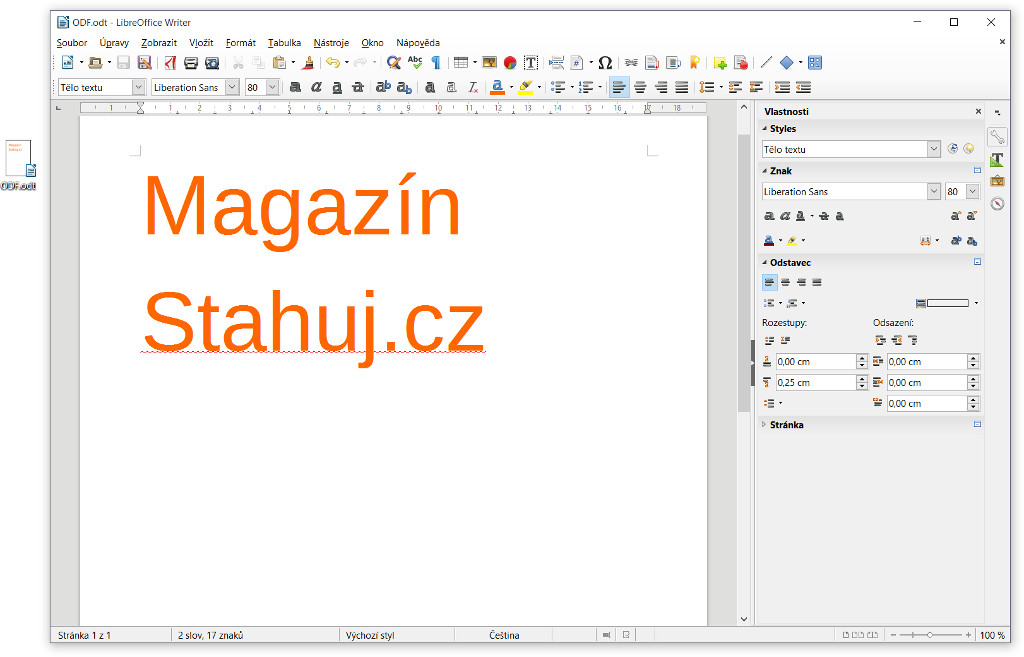Screen dimensions: 1024x657
Task: Click Stránka 1 z 1 in the status bar
Action: pos(84,635)
